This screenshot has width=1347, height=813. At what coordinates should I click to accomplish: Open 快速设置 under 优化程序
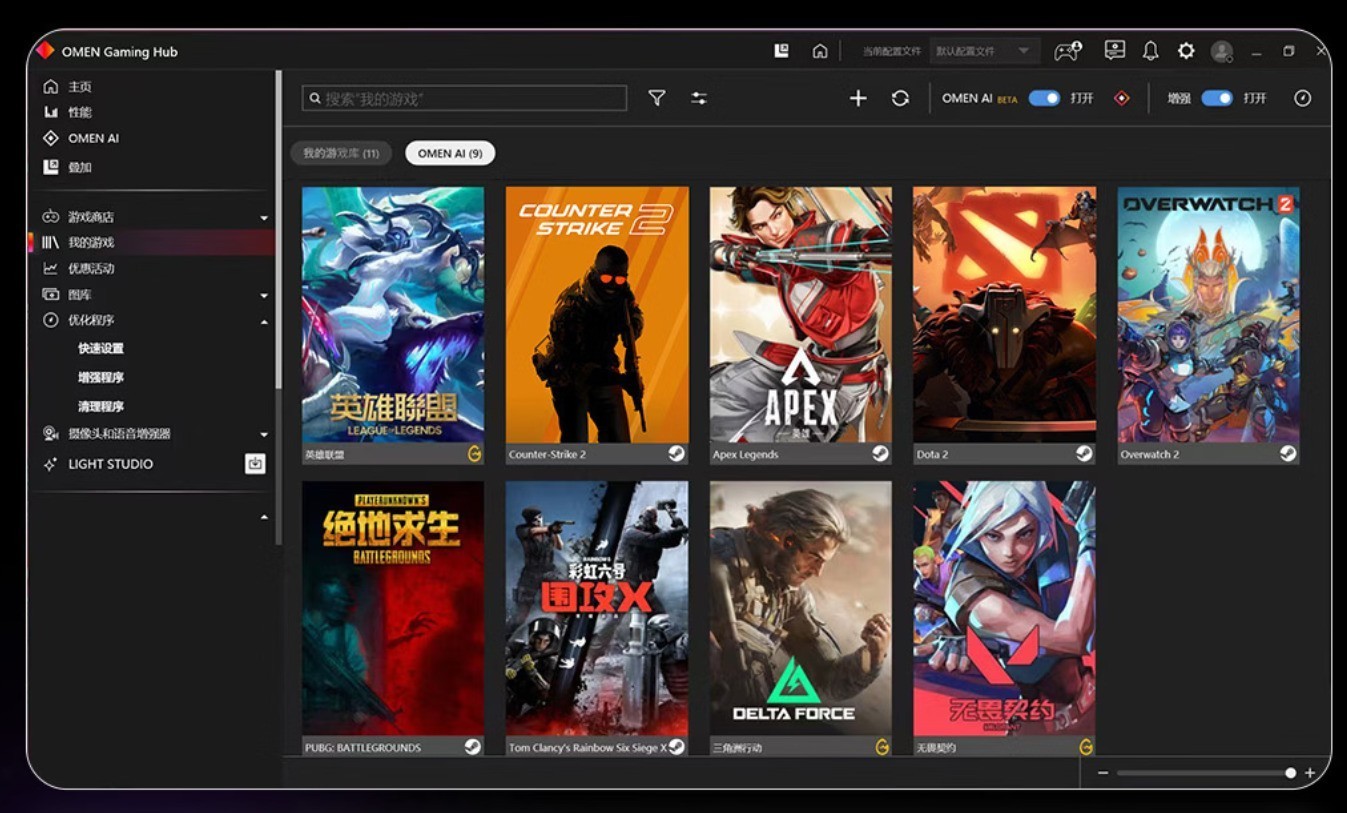[101, 348]
